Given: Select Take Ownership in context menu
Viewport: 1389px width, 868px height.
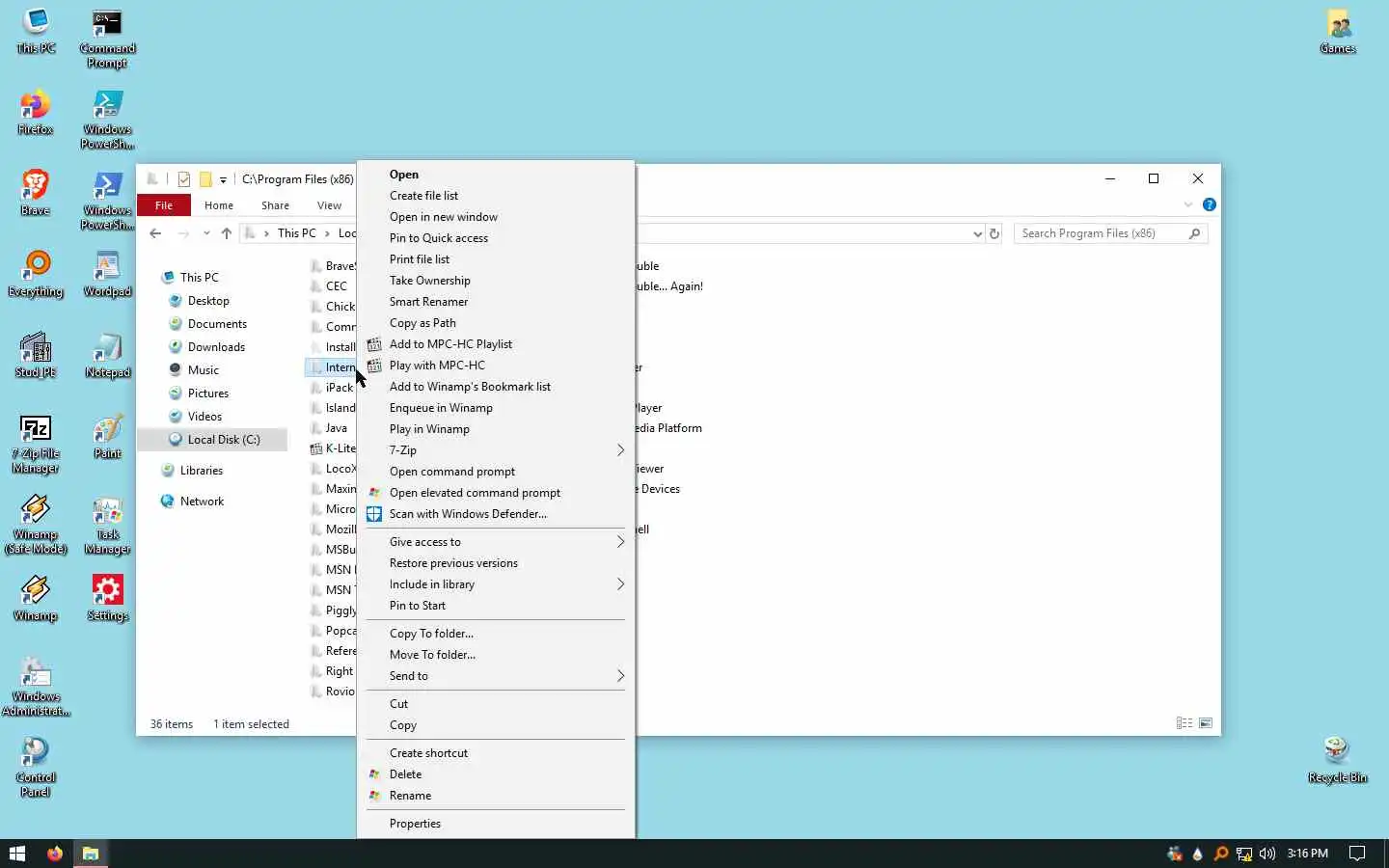Looking at the screenshot, I should click(x=496, y=281).
